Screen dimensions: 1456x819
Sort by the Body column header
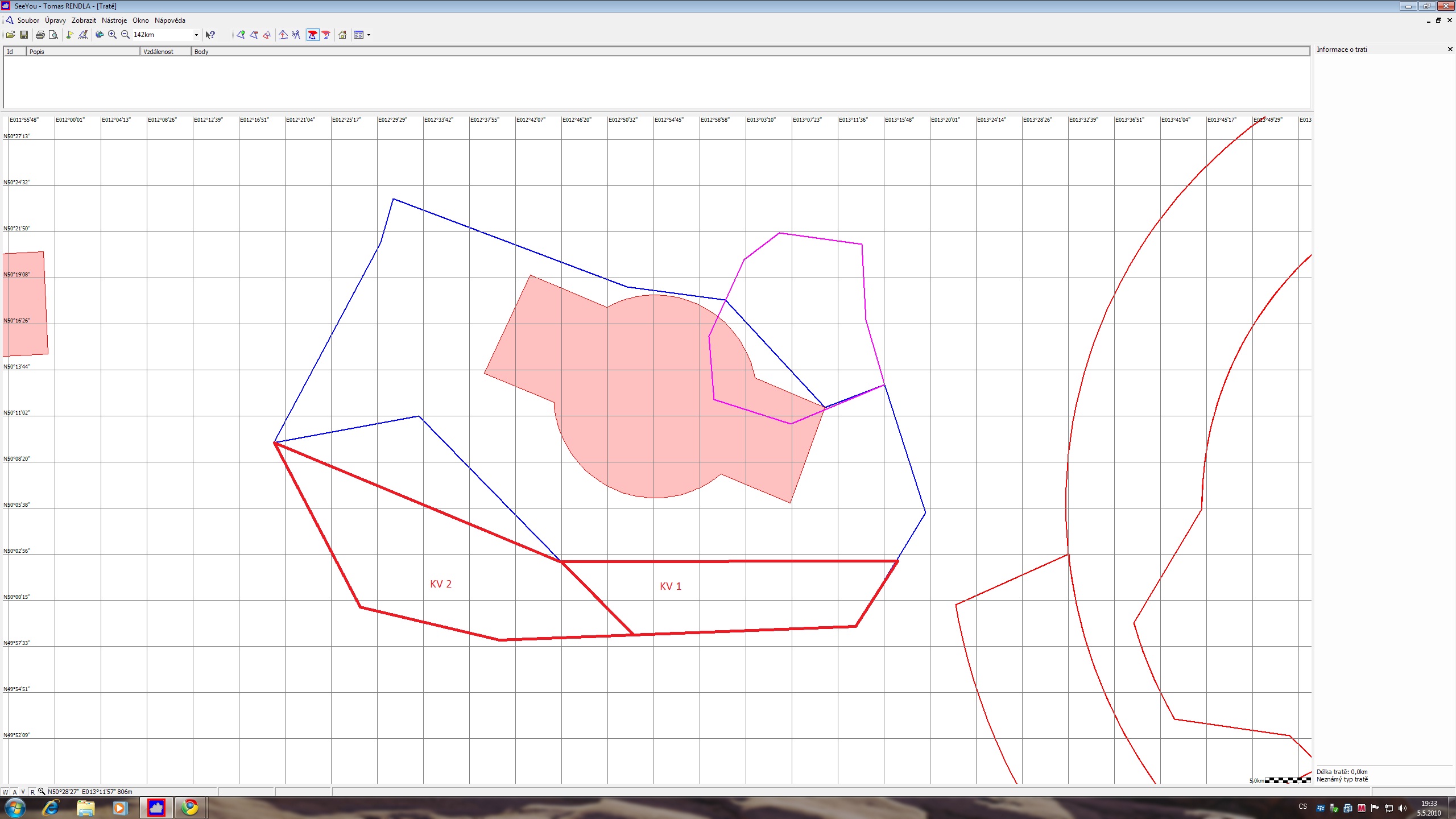751,51
